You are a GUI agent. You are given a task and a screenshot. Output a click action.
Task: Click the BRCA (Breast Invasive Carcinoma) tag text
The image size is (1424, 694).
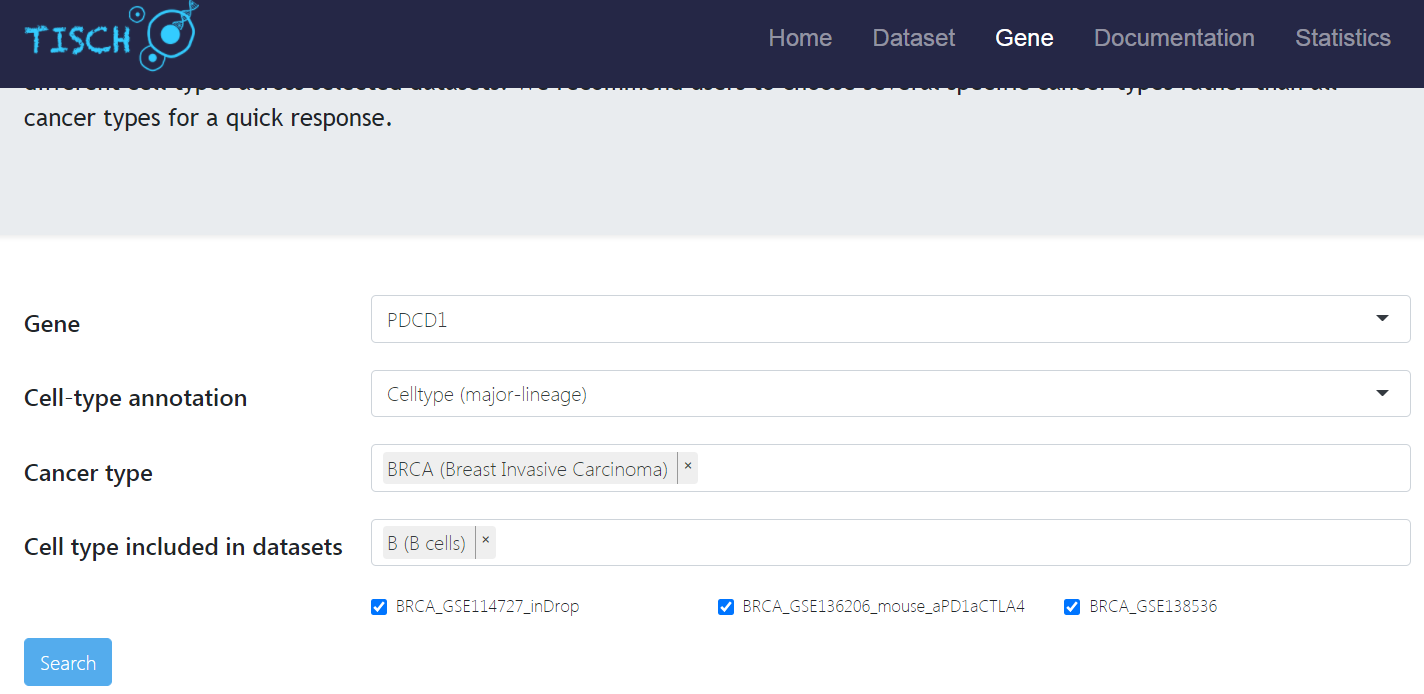pos(528,469)
